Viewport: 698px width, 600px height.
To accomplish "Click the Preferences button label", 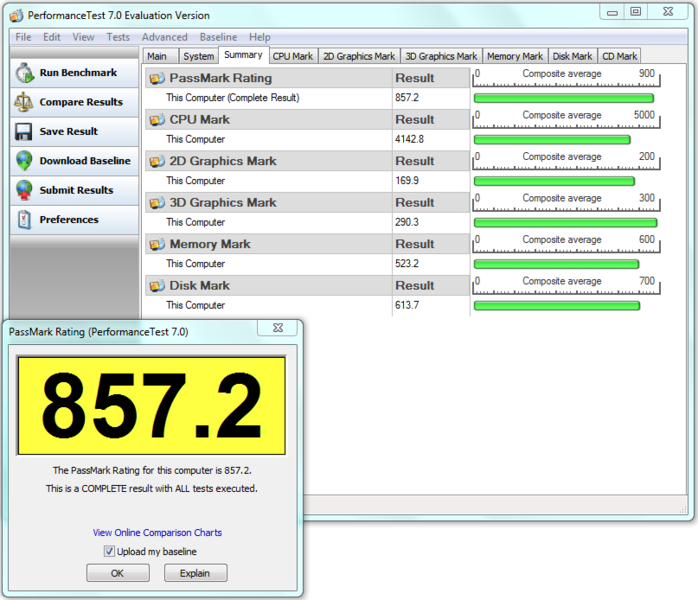I will [x=69, y=219].
